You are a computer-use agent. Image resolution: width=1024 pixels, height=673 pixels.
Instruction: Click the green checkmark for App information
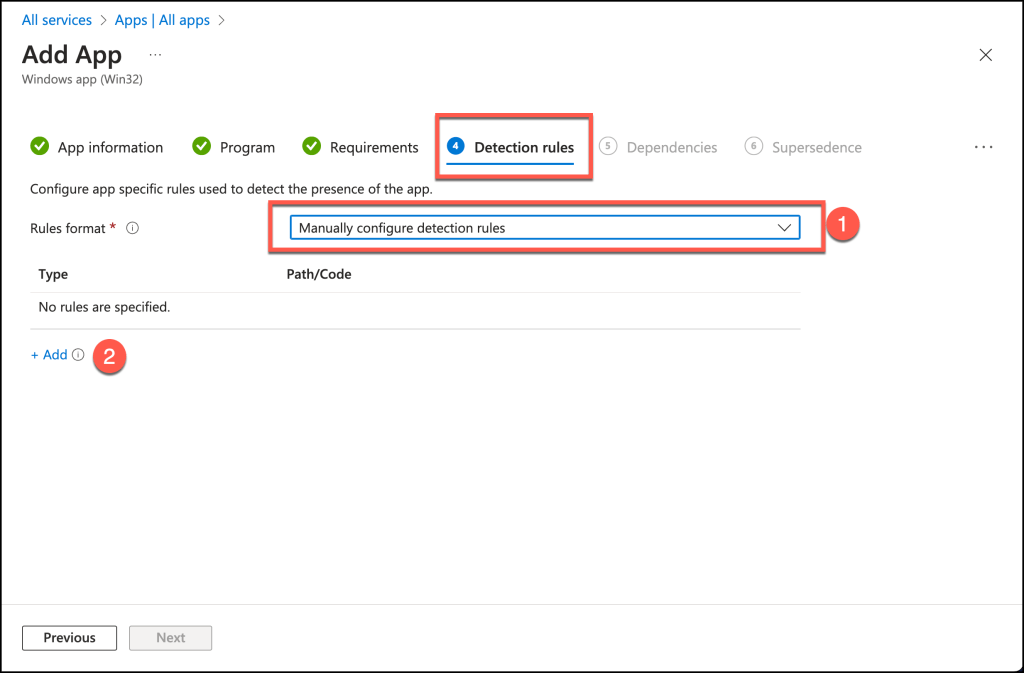click(40, 147)
